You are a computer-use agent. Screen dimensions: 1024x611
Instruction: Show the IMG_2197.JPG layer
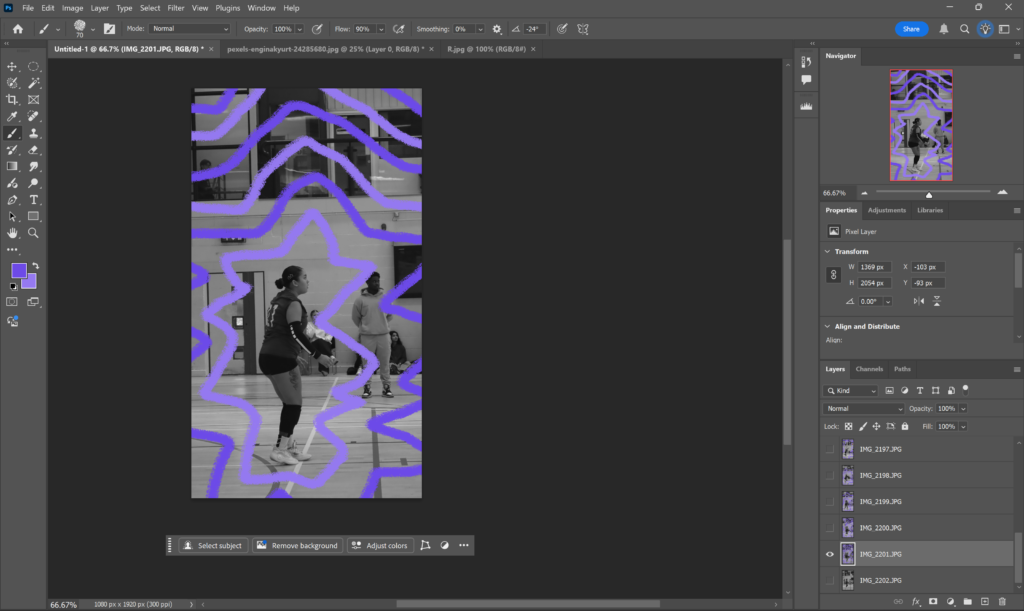tap(829, 450)
